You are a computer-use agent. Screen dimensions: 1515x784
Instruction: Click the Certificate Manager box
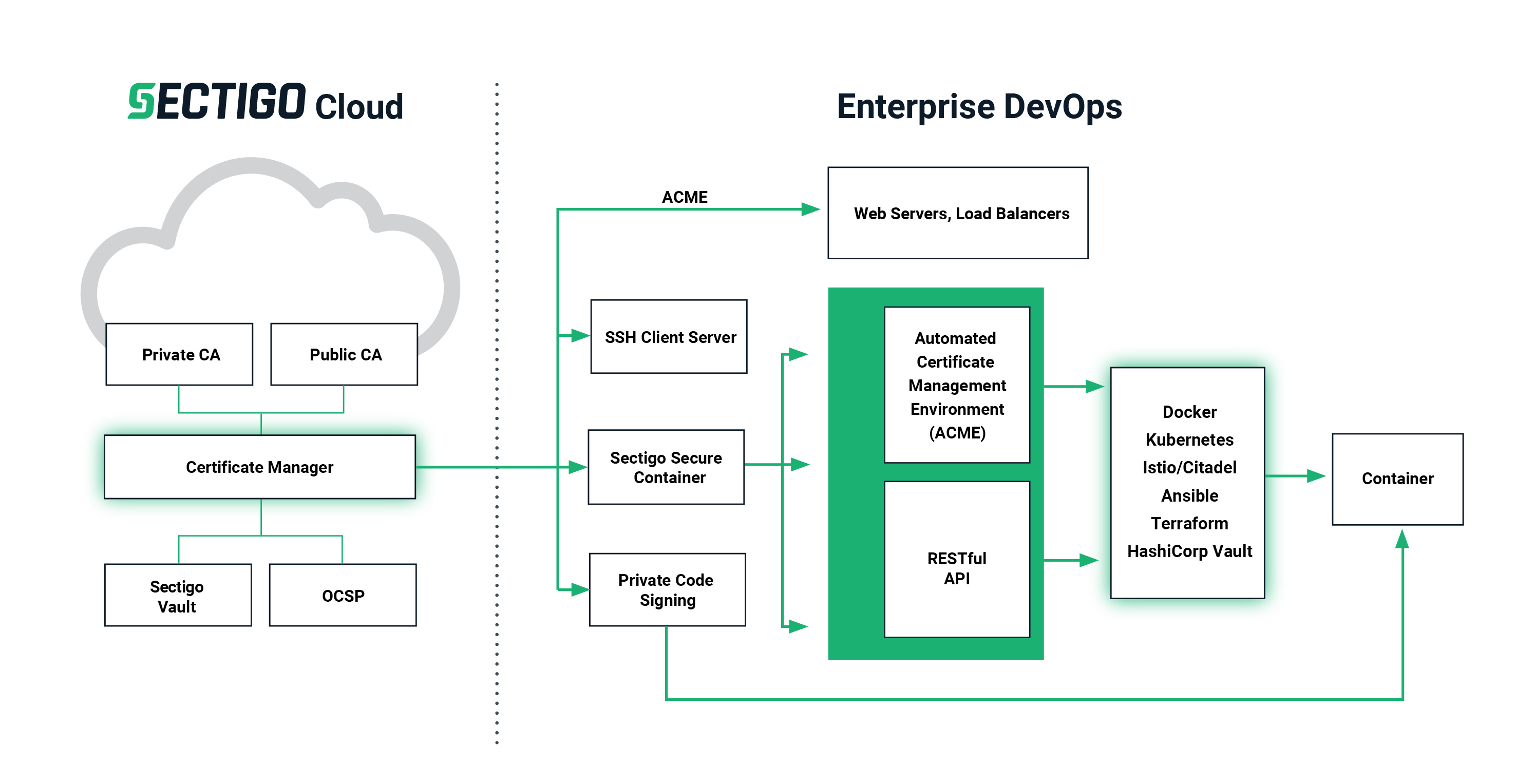(x=259, y=466)
